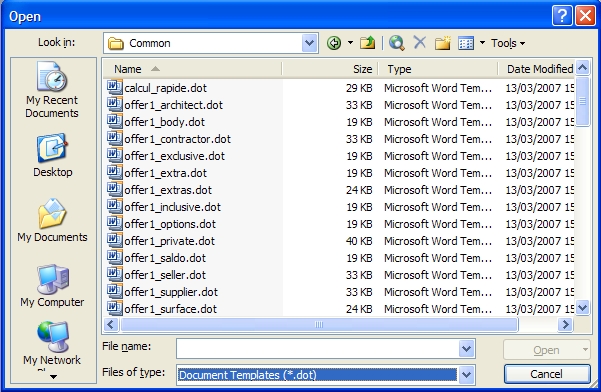
Task: Click the Cancel button
Action: point(547,374)
